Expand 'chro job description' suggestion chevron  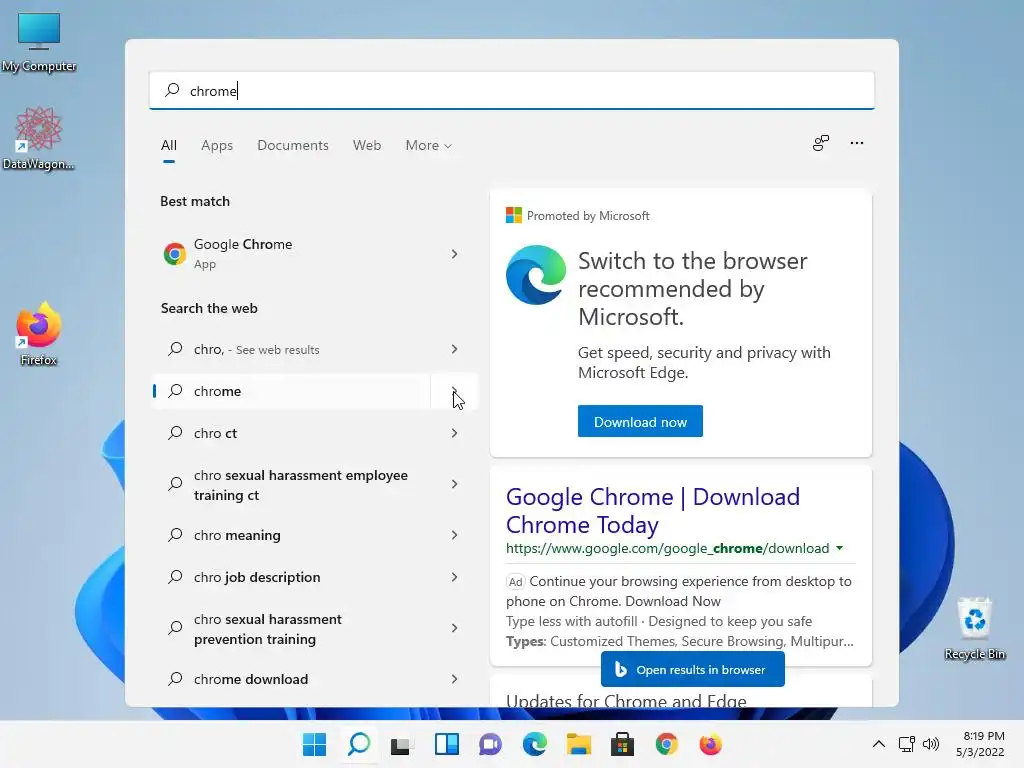point(455,577)
